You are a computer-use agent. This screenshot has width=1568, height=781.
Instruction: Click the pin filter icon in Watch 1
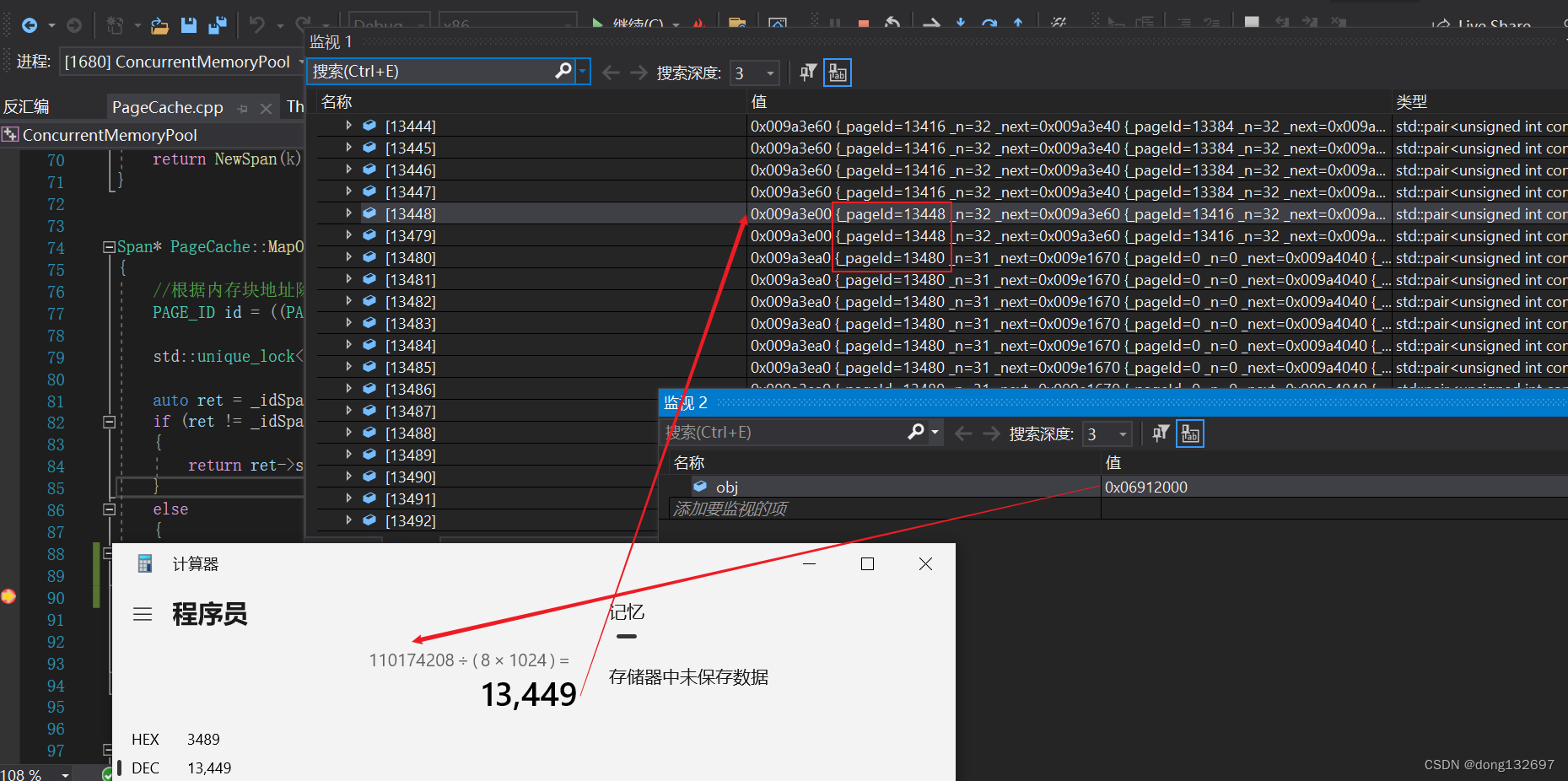808,73
